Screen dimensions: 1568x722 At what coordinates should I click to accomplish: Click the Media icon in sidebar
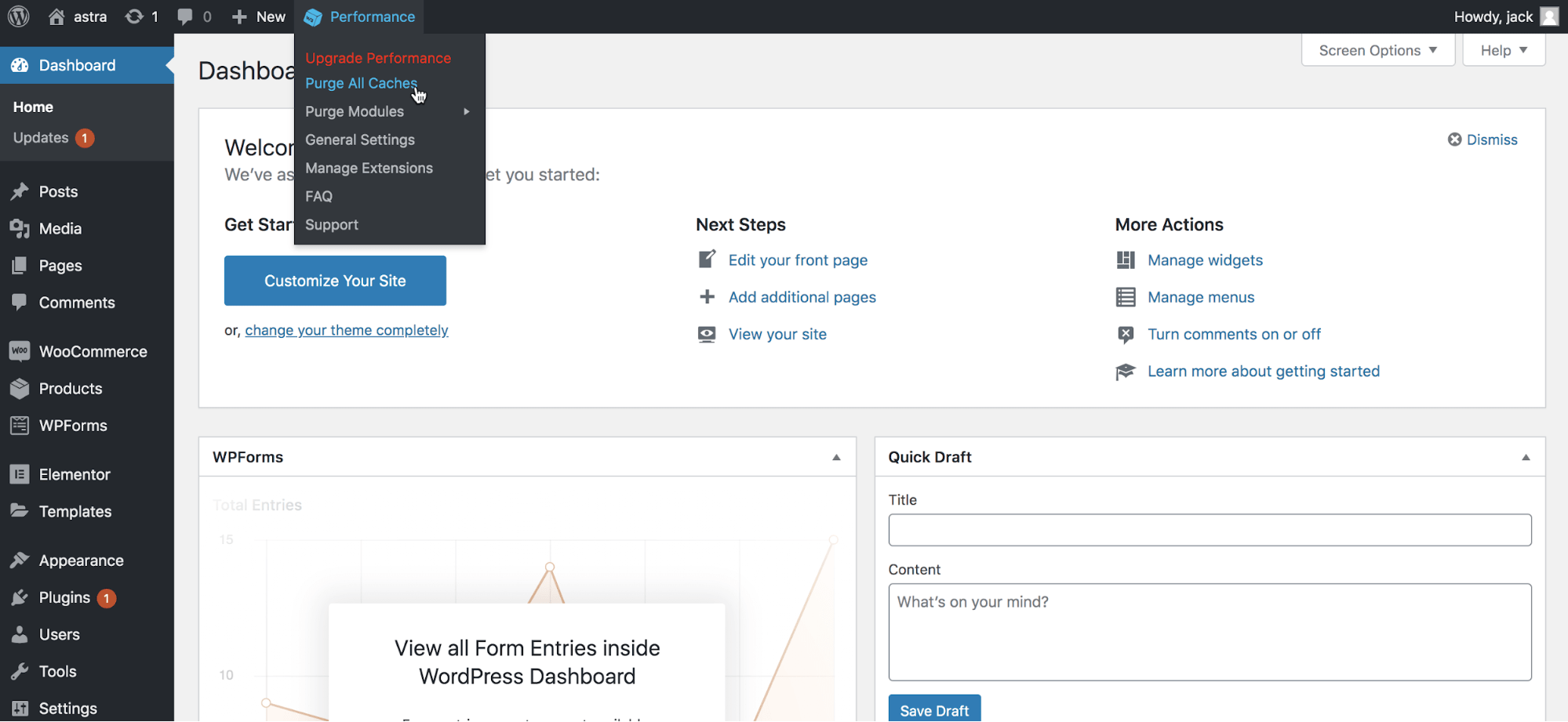pos(20,228)
